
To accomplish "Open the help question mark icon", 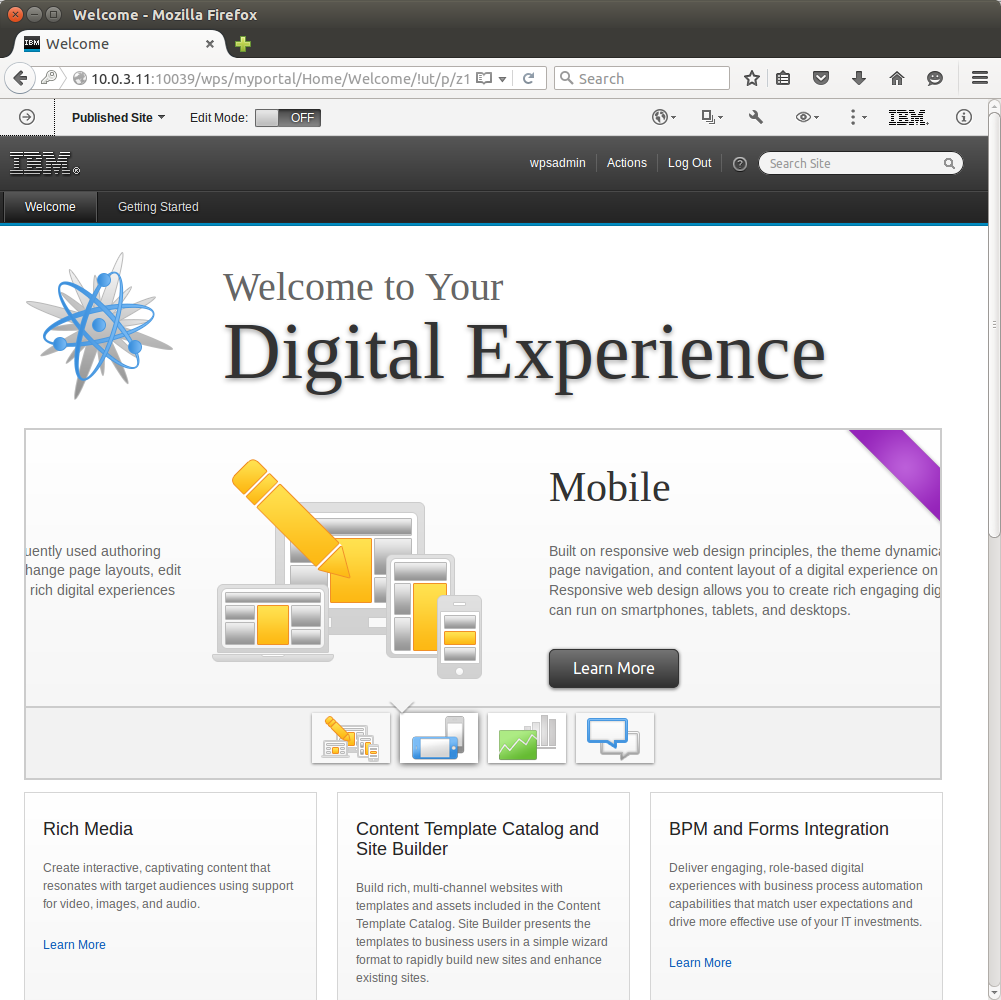I will point(740,163).
